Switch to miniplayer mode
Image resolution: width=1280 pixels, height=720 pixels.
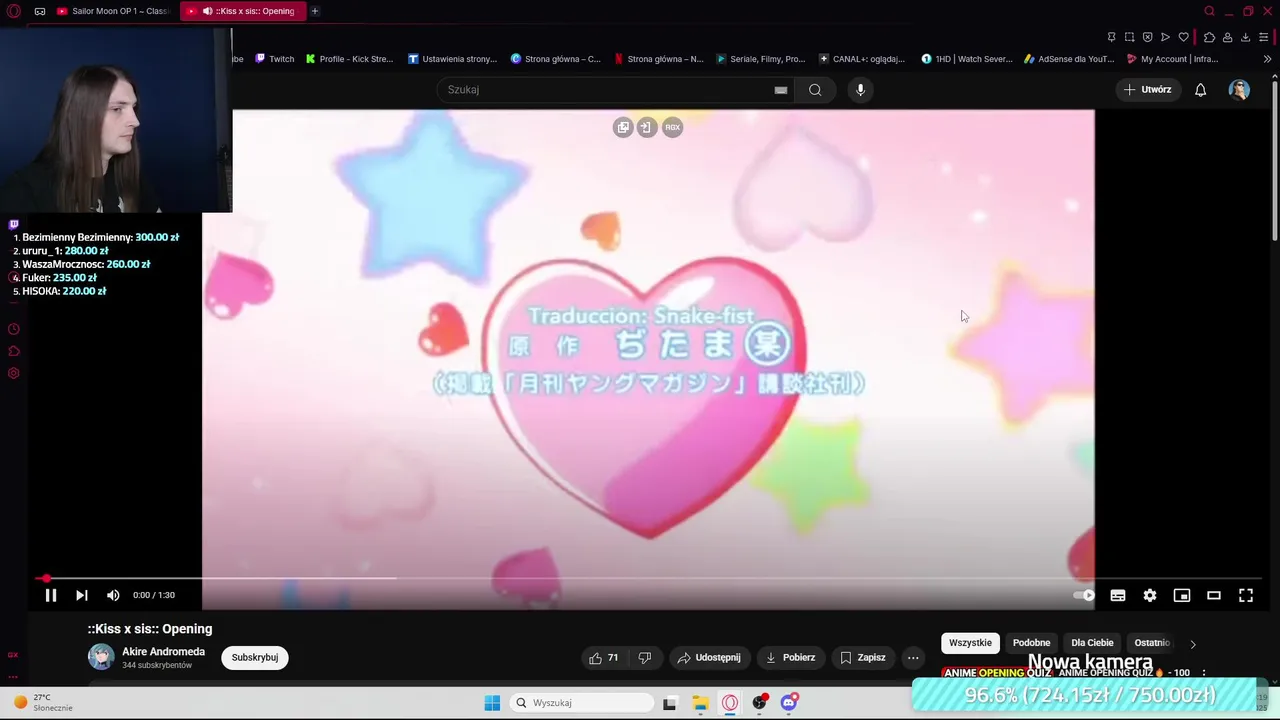pyautogui.click(x=1182, y=595)
